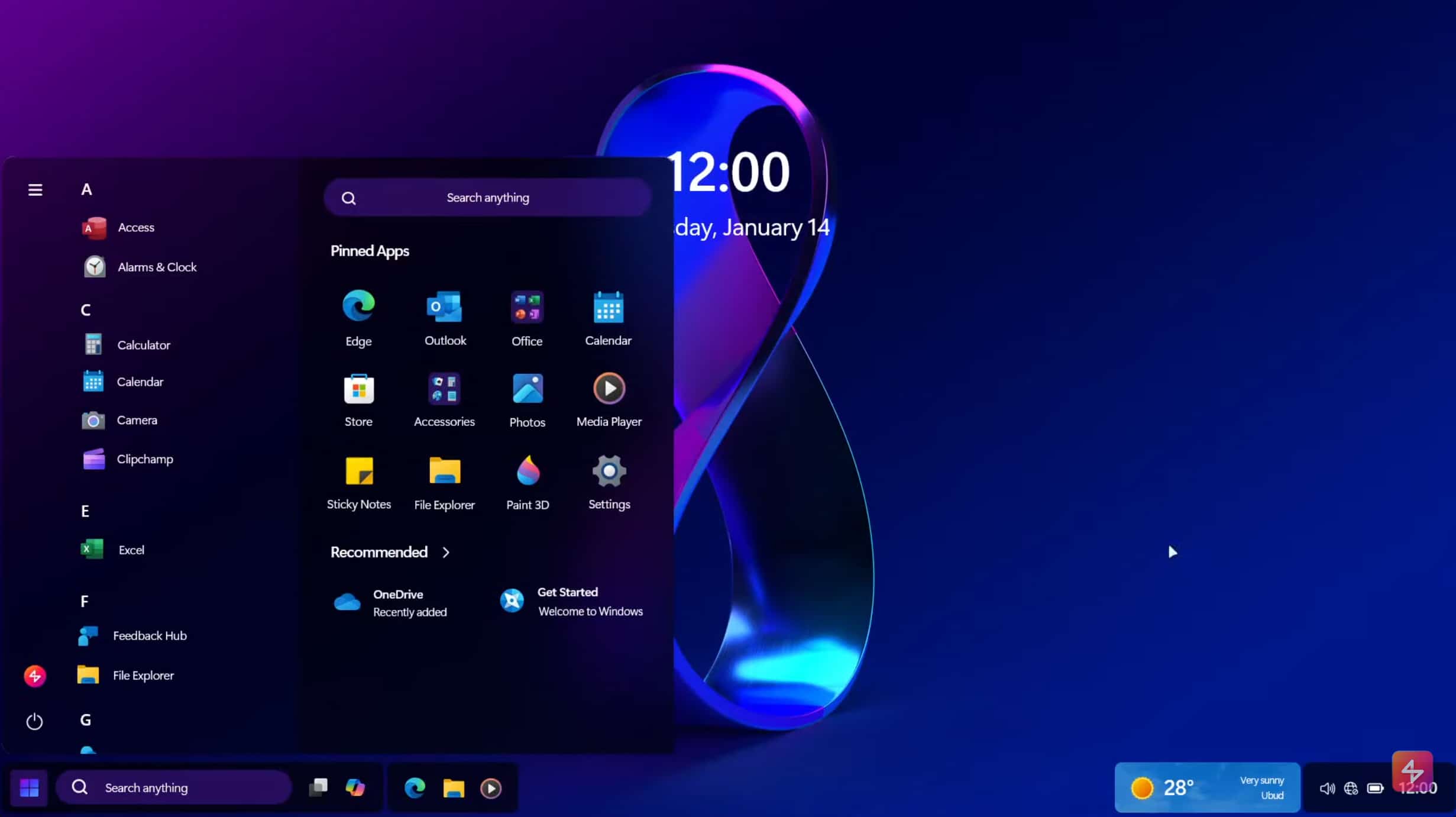Click the hamburger menu icon
Viewport: 1456px width, 817px height.
coord(35,189)
